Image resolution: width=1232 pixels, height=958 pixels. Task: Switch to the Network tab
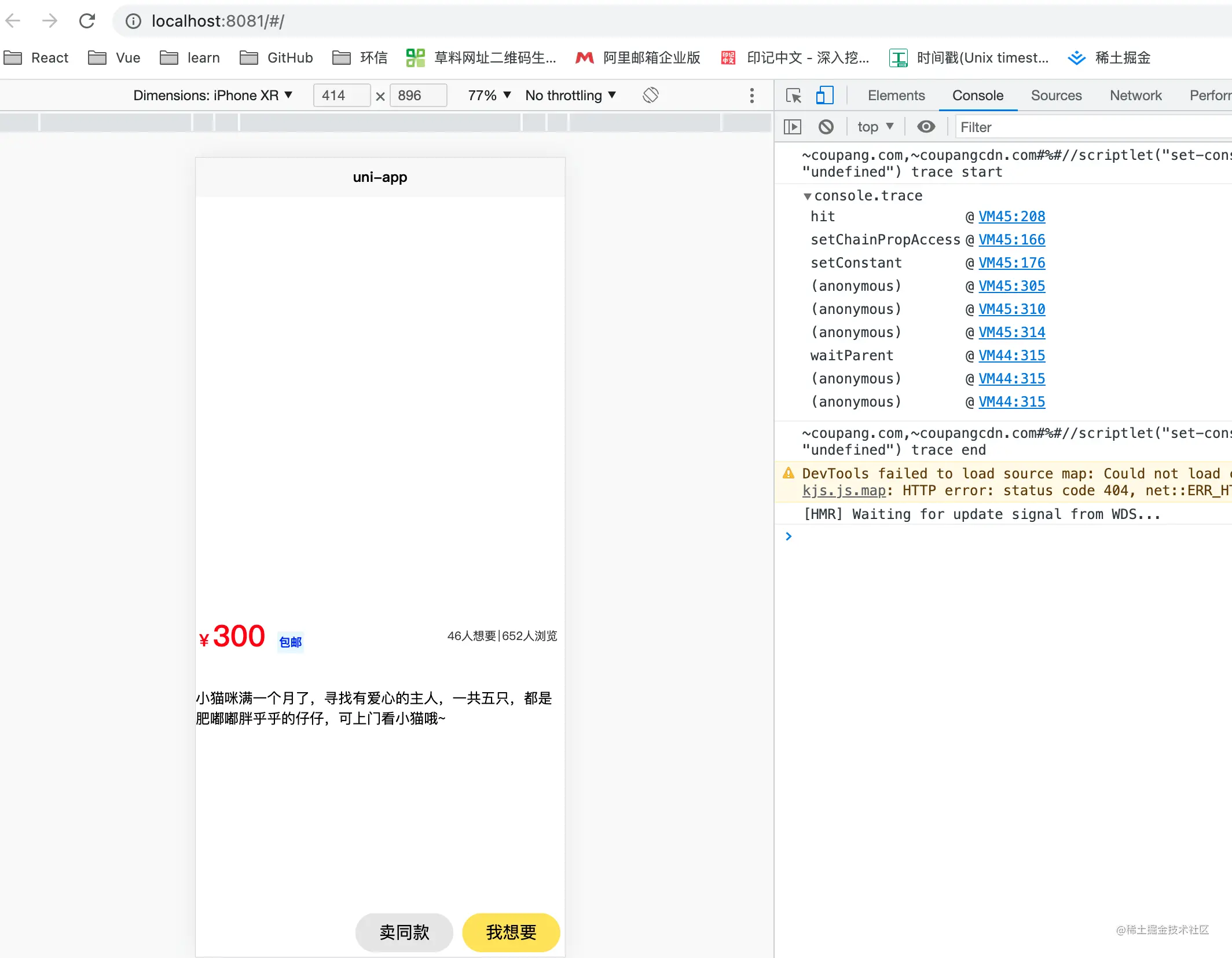[1135, 96]
